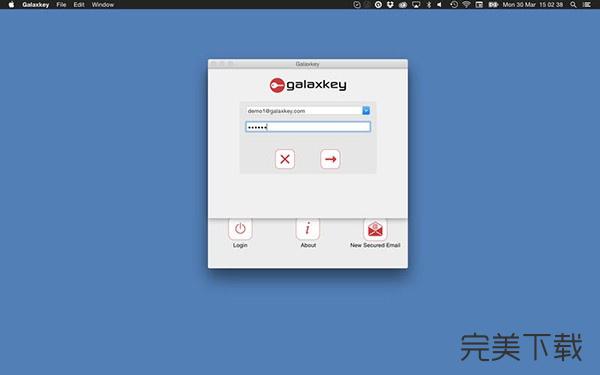Open the Galaxkey application menu
Image resolution: width=600 pixels, height=375 pixels.
36,5
